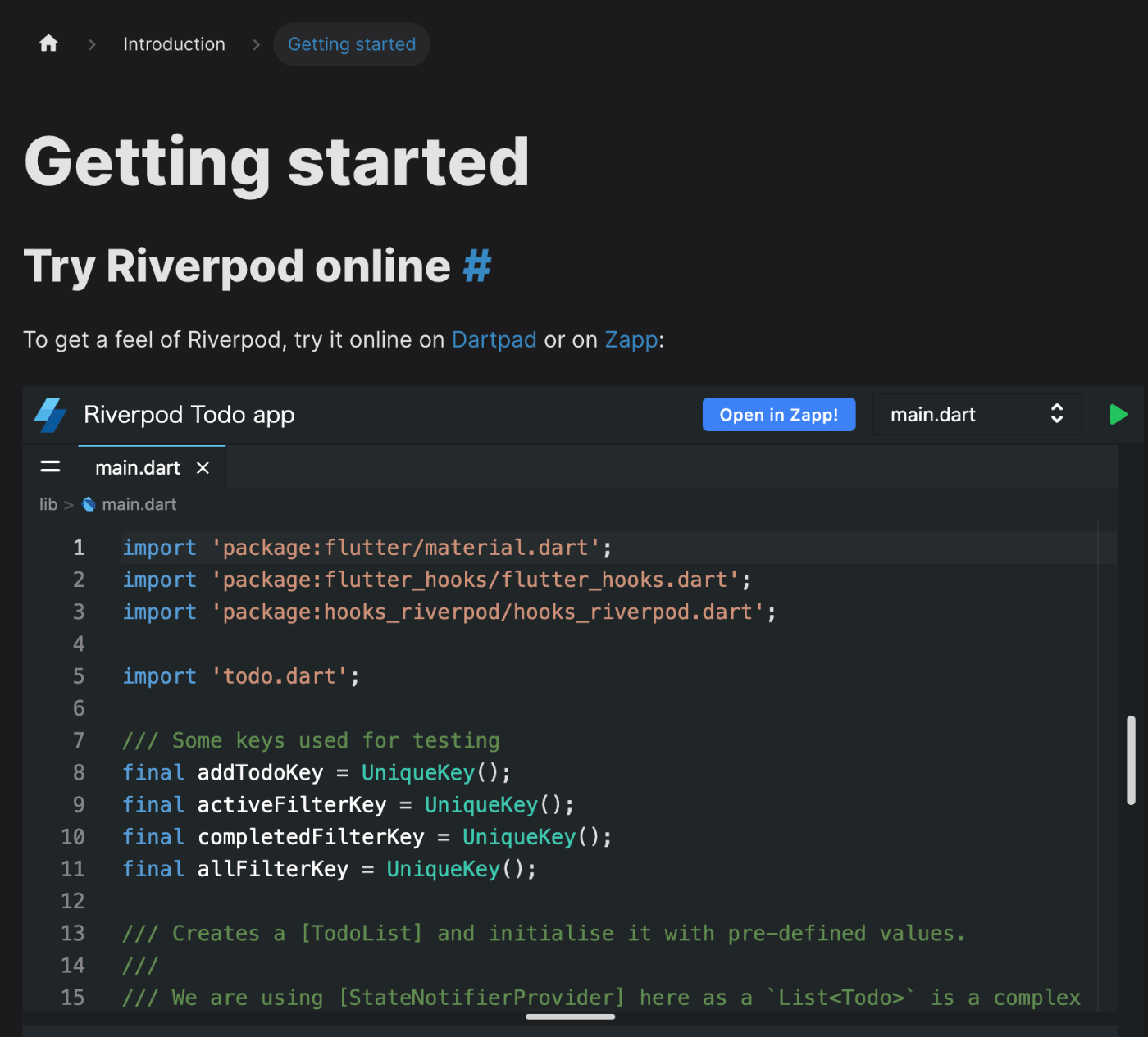This screenshot has width=1148, height=1037.
Task: Open the Introduction breadcrumb
Action: point(174,44)
